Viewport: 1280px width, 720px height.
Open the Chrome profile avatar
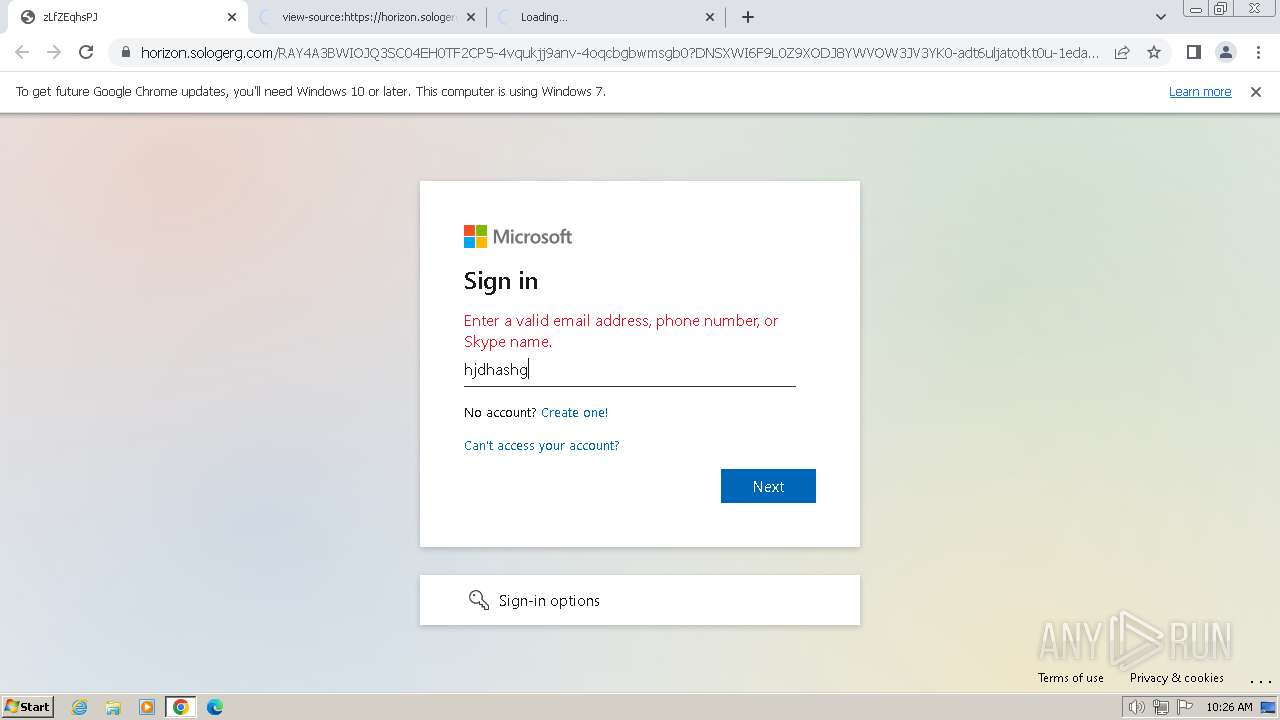coord(1225,52)
